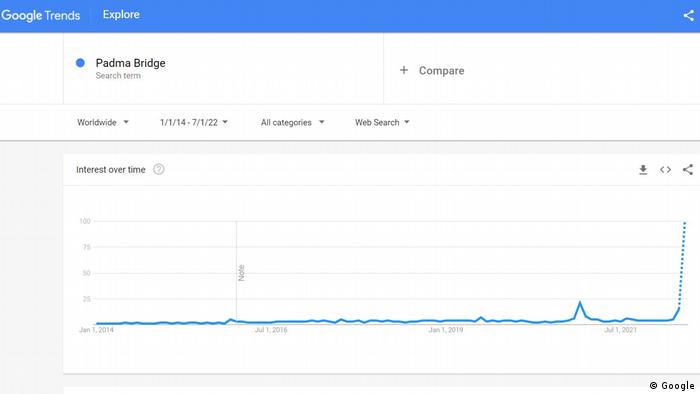Click the 2020 peak on the trend line
Image resolution: width=700 pixels, height=394 pixels.
[x=580, y=303]
